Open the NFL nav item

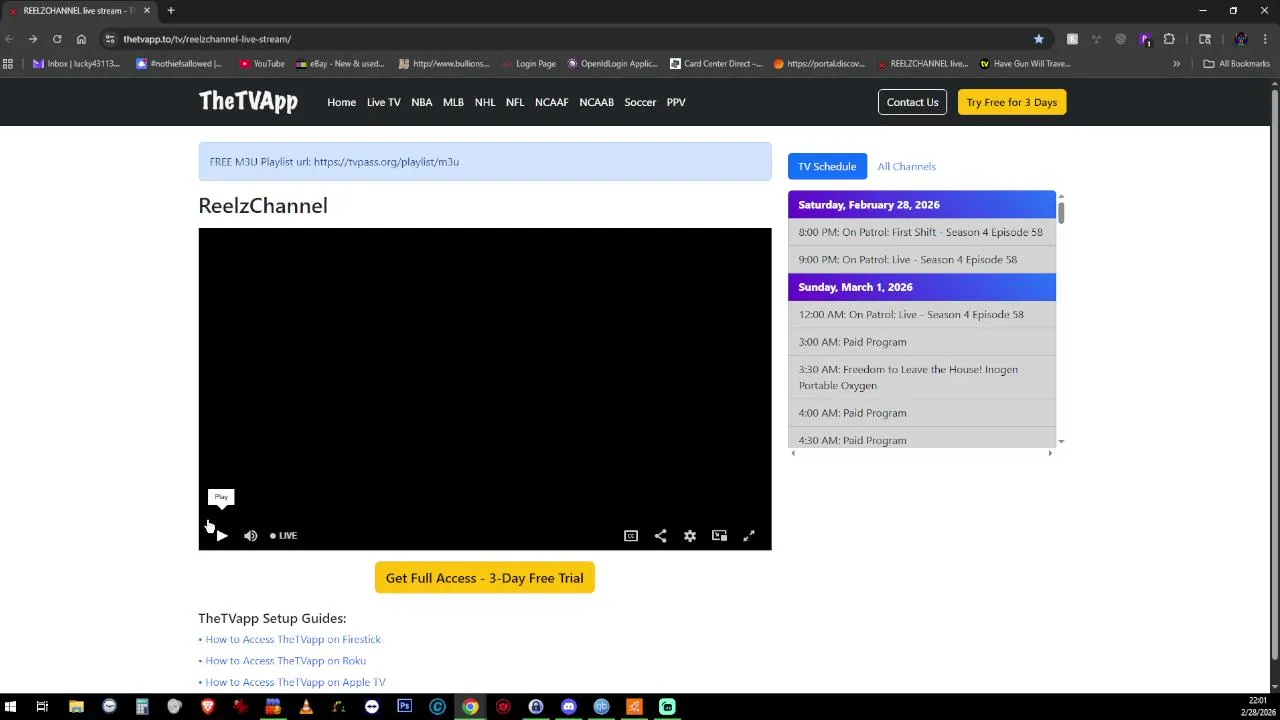coord(515,102)
